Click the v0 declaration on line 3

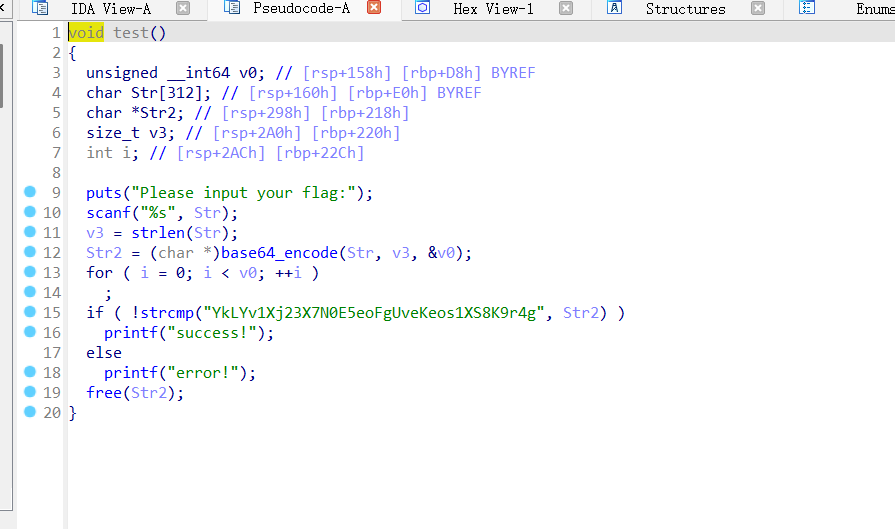(x=175, y=73)
